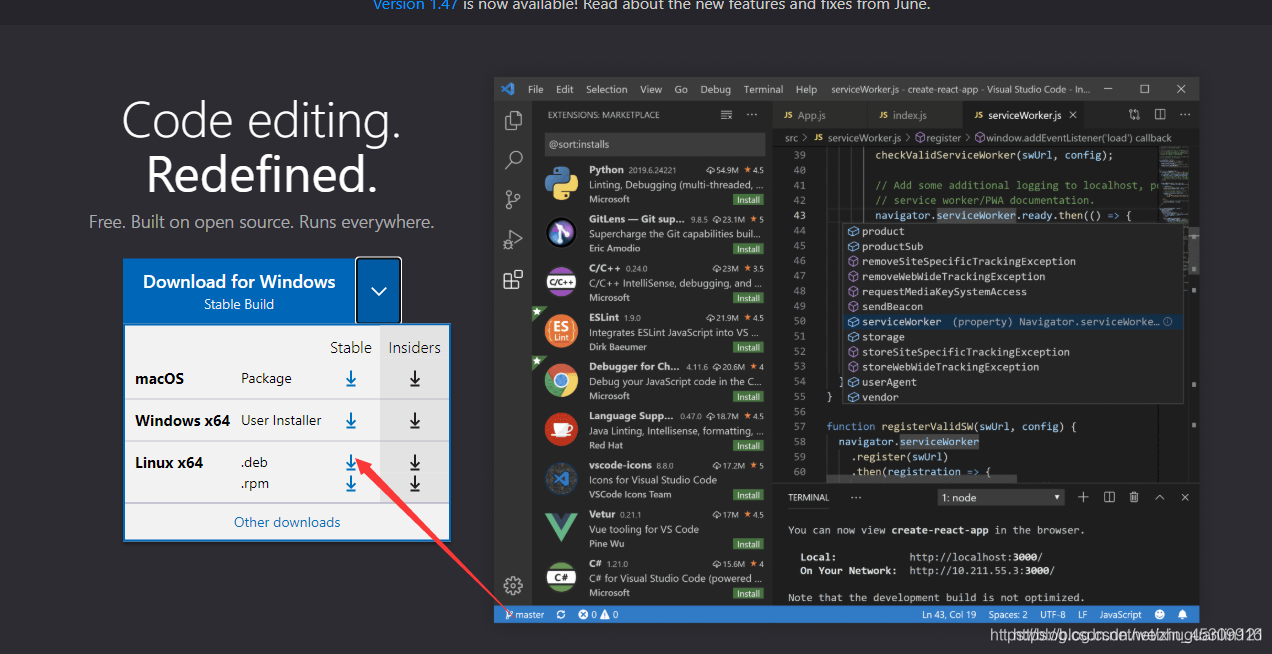
Task: Click 'JavaScript' language mode in status bar
Action: tap(1120, 615)
